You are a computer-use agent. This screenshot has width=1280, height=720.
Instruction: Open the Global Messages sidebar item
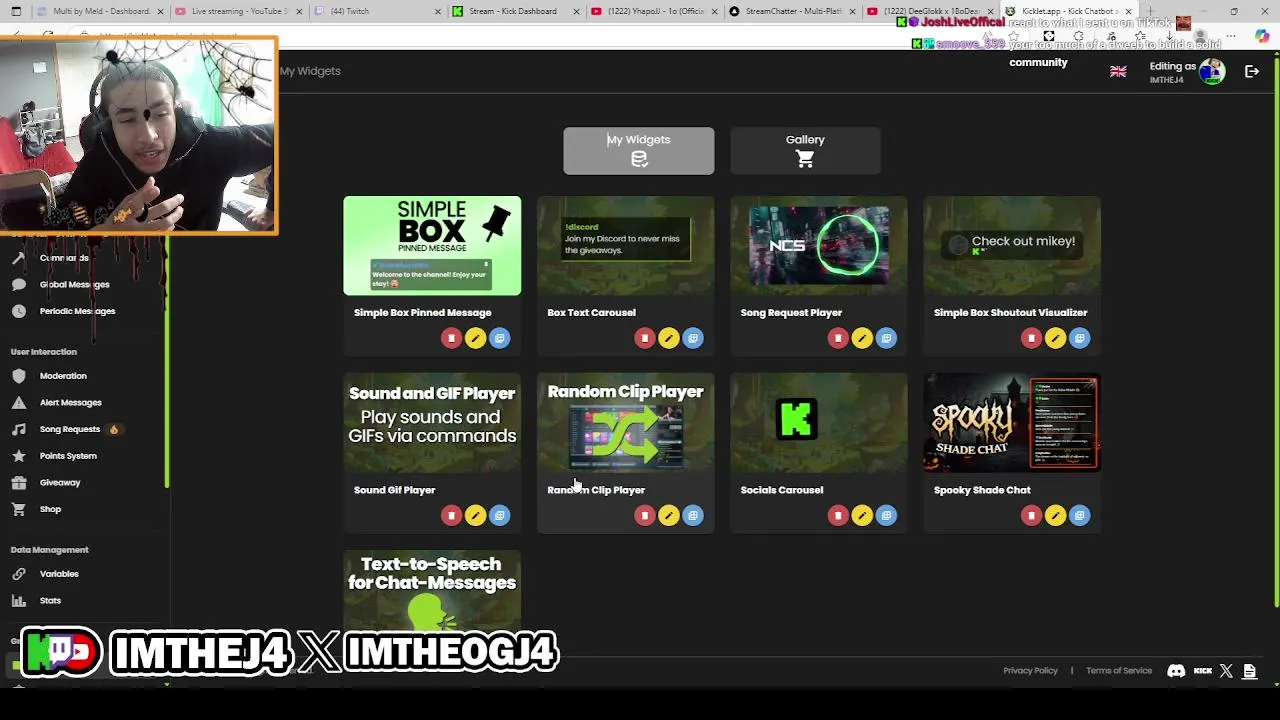tap(74, 284)
